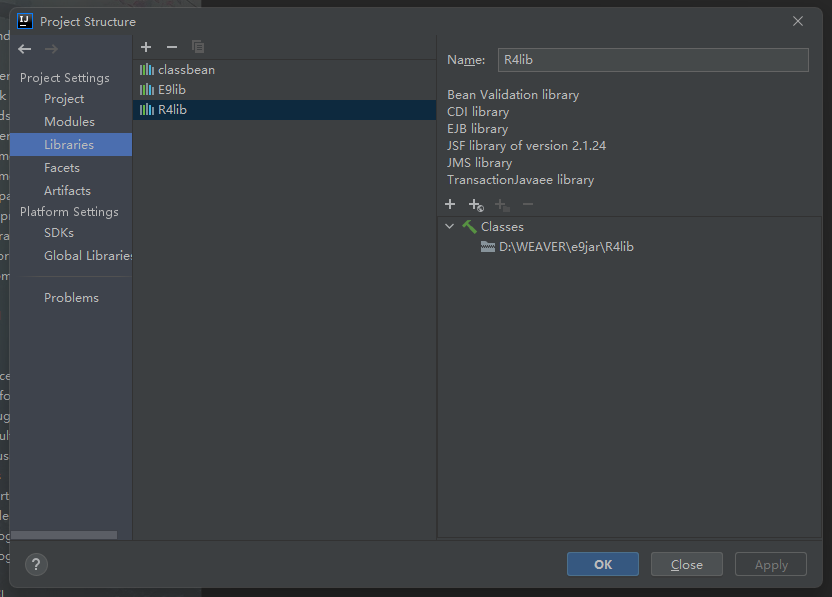
Task: Open the Facets settings section
Action: point(61,168)
